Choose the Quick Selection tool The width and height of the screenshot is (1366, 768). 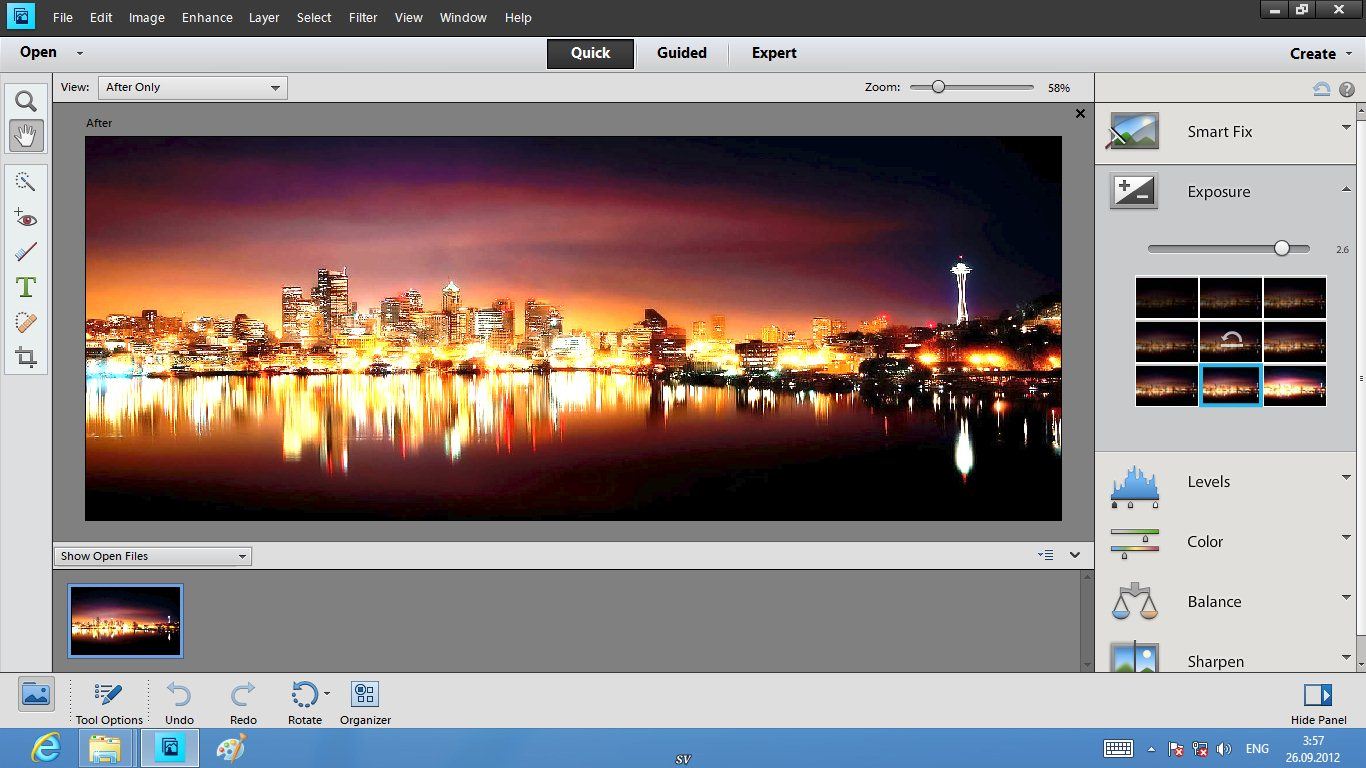(26, 181)
